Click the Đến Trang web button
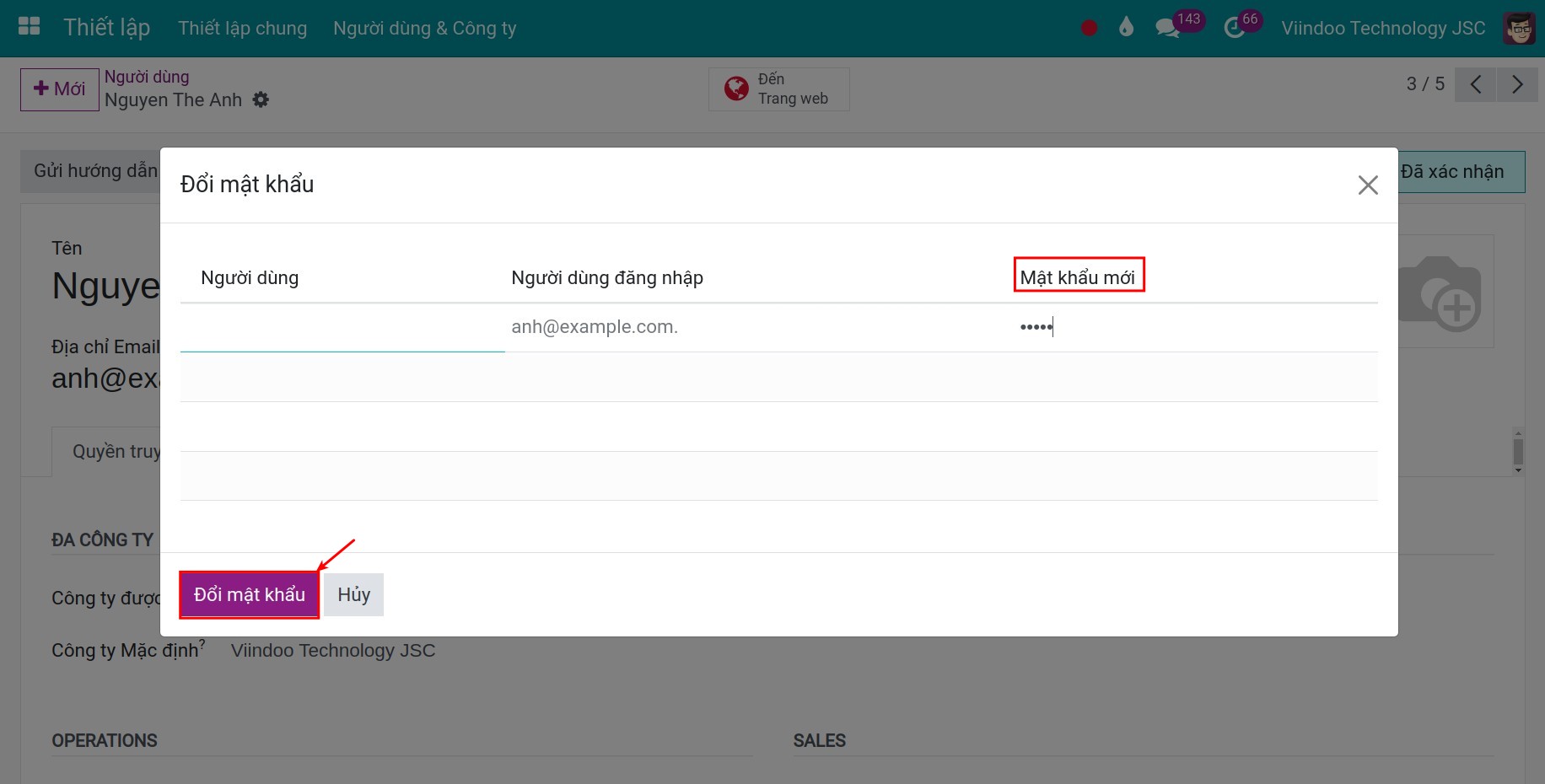1545x784 pixels. tap(778, 89)
